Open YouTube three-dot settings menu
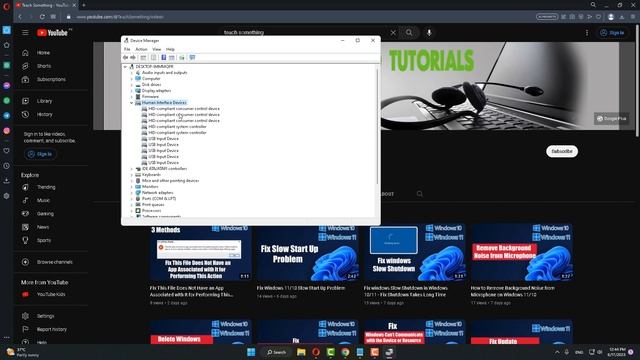640x360 pixels. click(x=587, y=33)
